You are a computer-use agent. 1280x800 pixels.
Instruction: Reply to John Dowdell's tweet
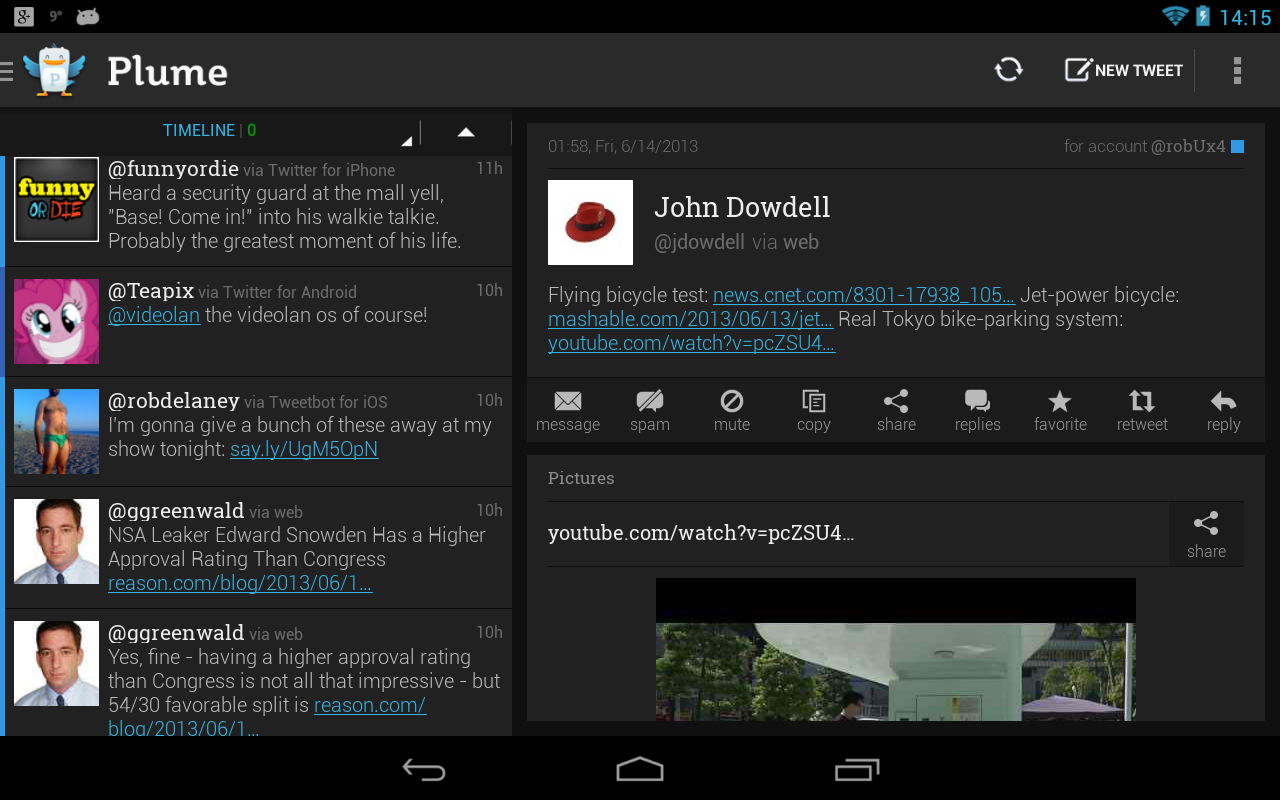(x=1224, y=410)
